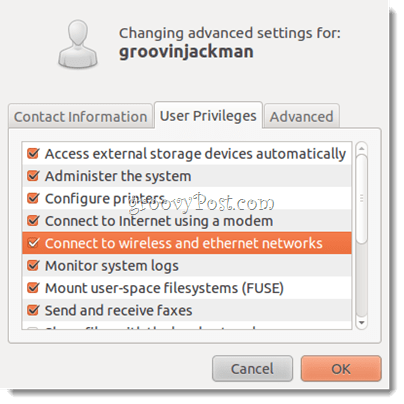Click the scrollbar up arrow
The image size is (404, 404).
tap(362, 148)
